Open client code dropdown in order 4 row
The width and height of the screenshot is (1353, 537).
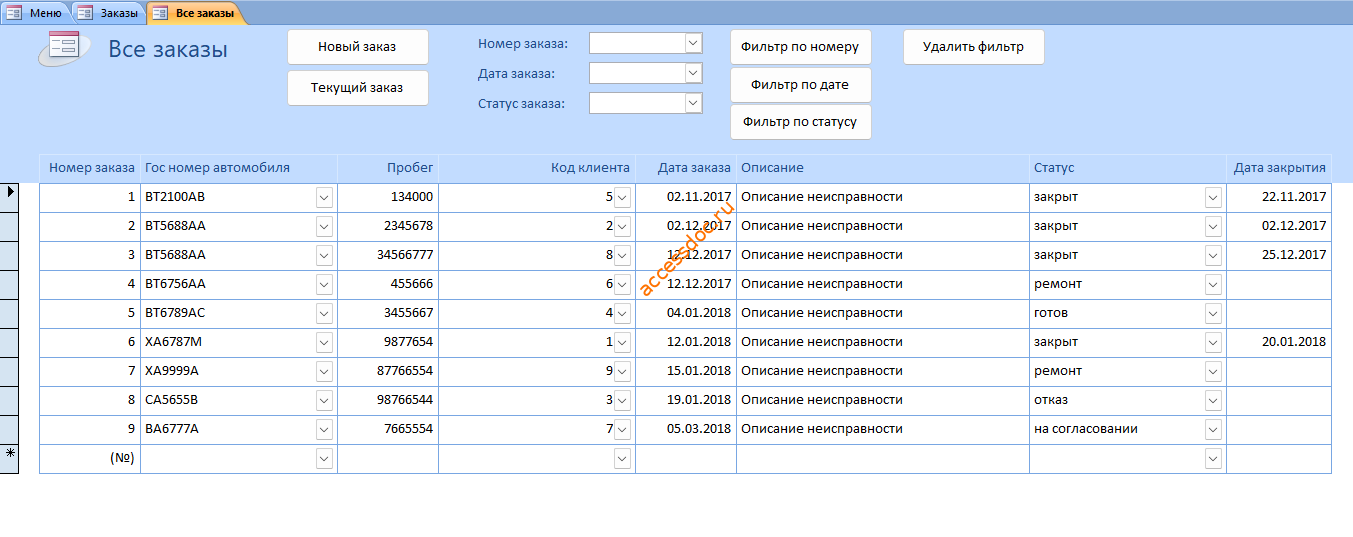click(x=623, y=285)
